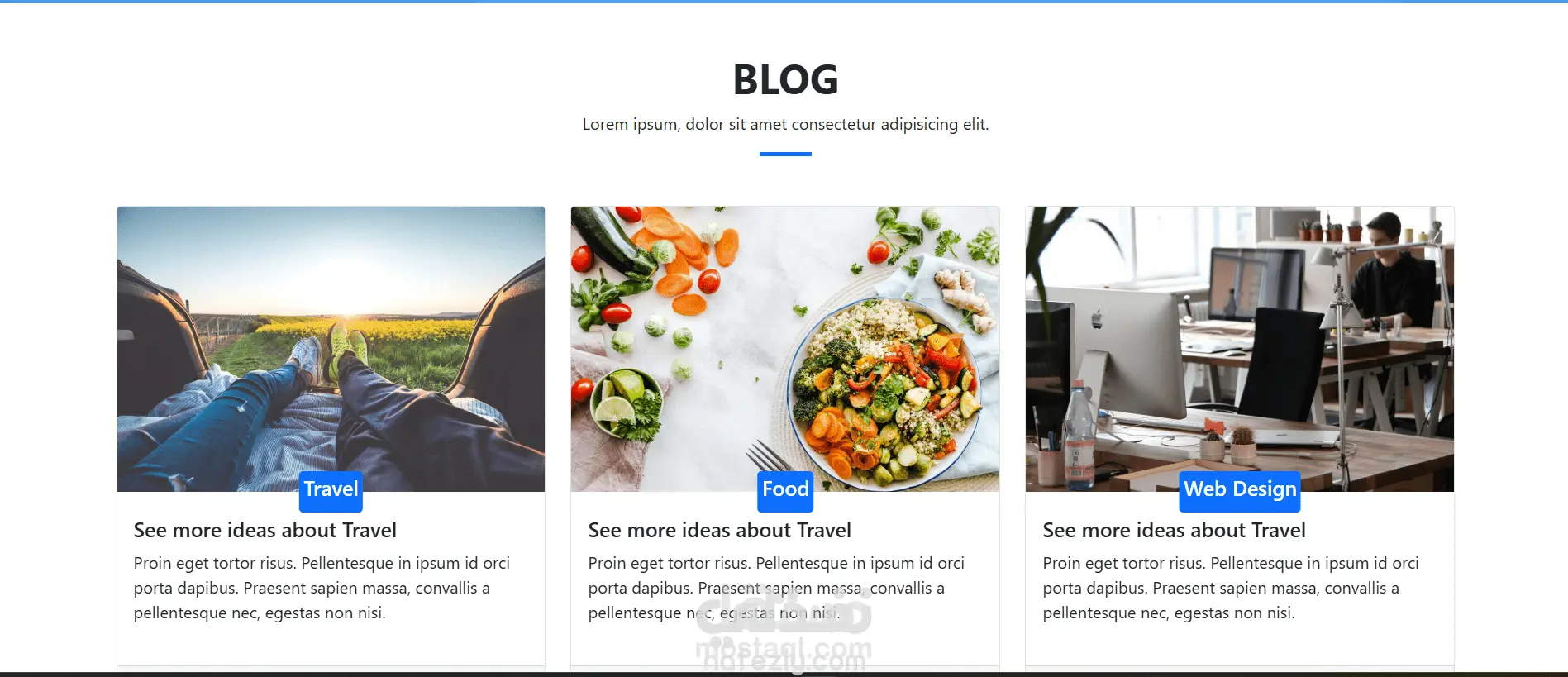Click the Travel card description paragraph
Image resolution: width=1568 pixels, height=677 pixels.
pyautogui.click(x=322, y=588)
